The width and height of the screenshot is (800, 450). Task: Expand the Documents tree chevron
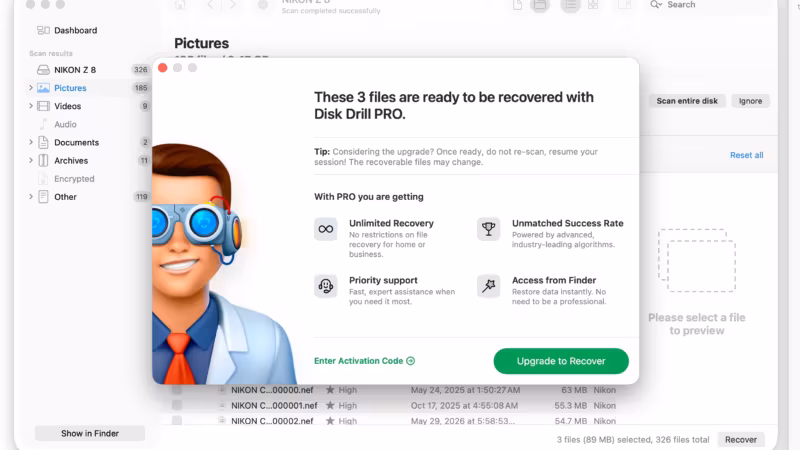tap(31, 142)
